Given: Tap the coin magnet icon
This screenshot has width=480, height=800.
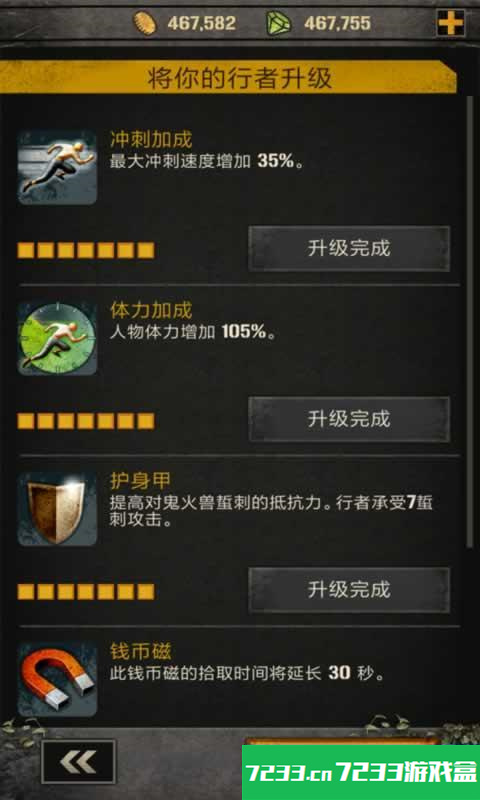Looking at the screenshot, I should (x=57, y=679).
